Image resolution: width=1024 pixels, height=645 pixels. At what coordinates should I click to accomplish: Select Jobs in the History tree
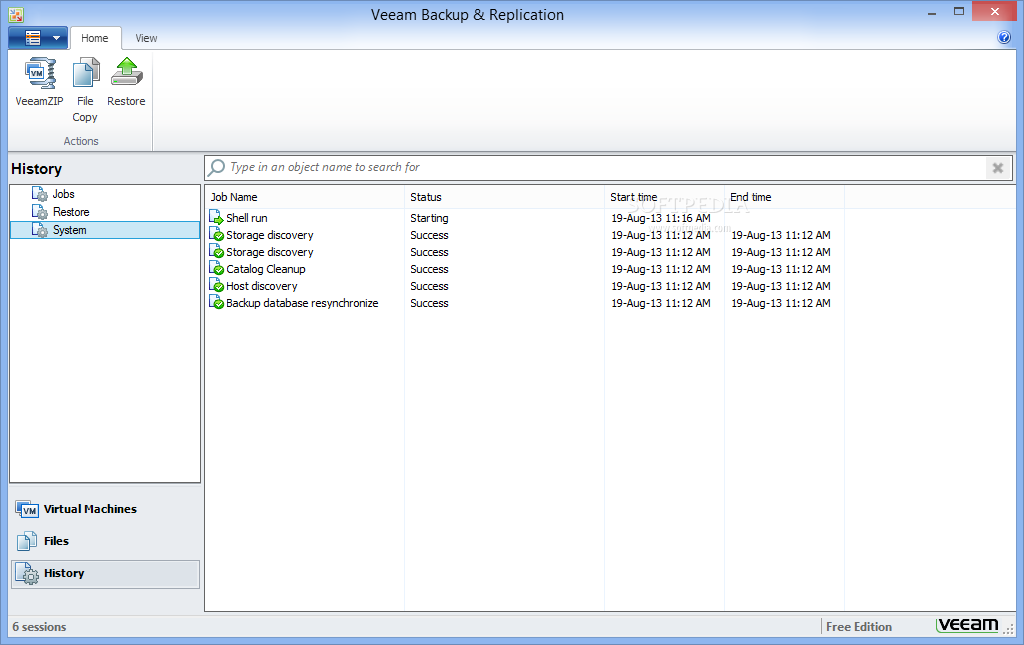[x=63, y=194]
